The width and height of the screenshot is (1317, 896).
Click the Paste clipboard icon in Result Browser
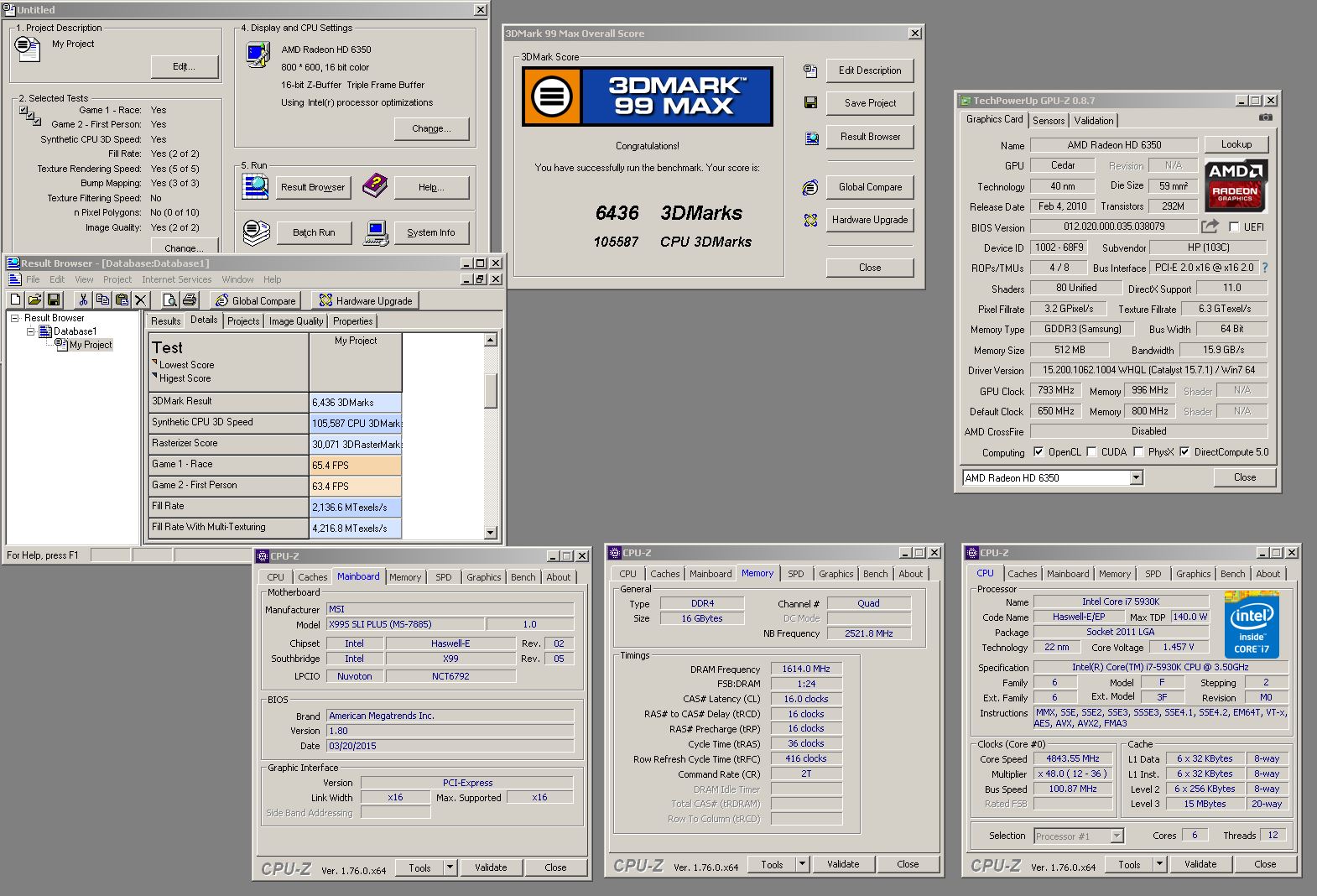(x=122, y=300)
